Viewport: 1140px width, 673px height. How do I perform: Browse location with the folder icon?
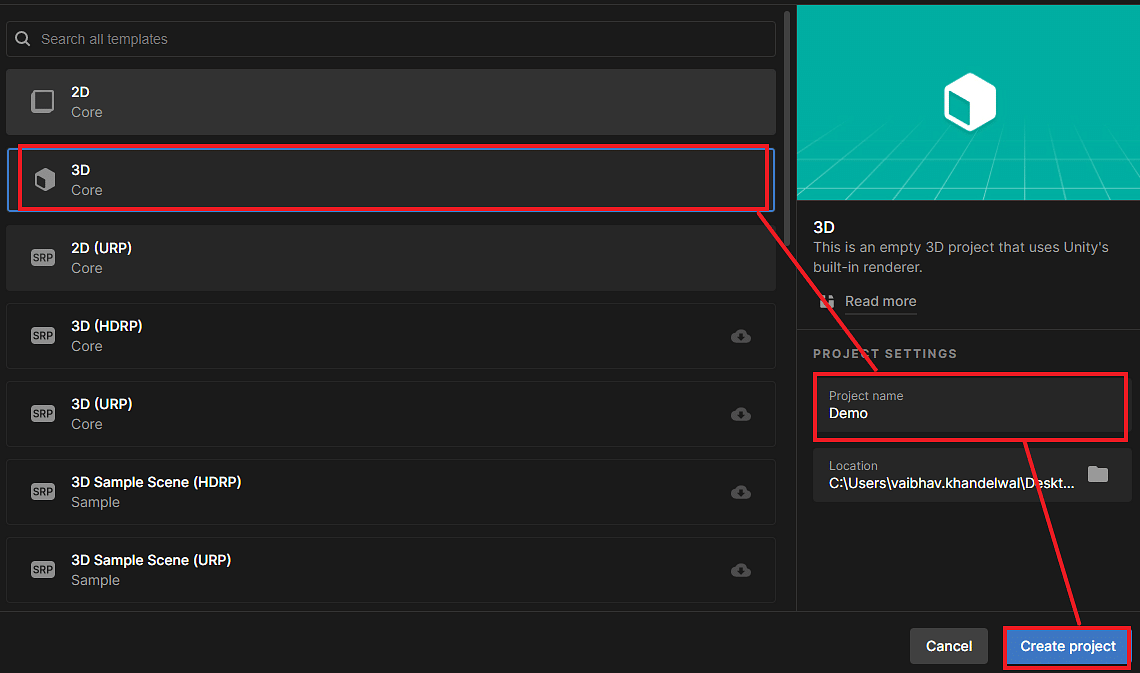(x=1098, y=475)
